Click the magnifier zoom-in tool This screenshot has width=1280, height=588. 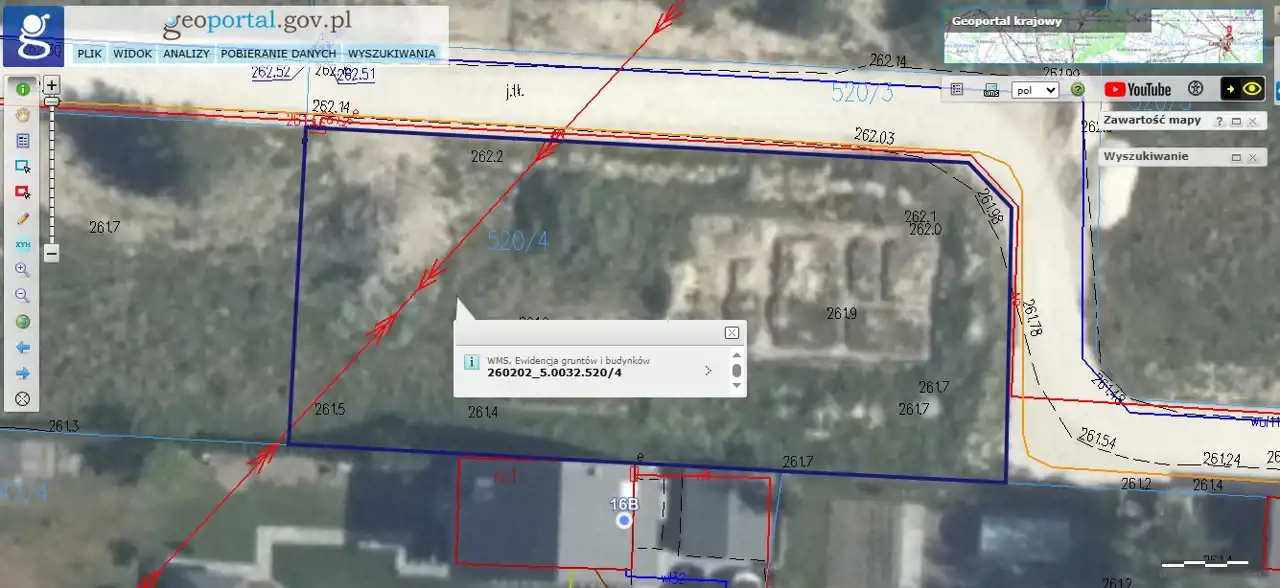tap(22, 270)
